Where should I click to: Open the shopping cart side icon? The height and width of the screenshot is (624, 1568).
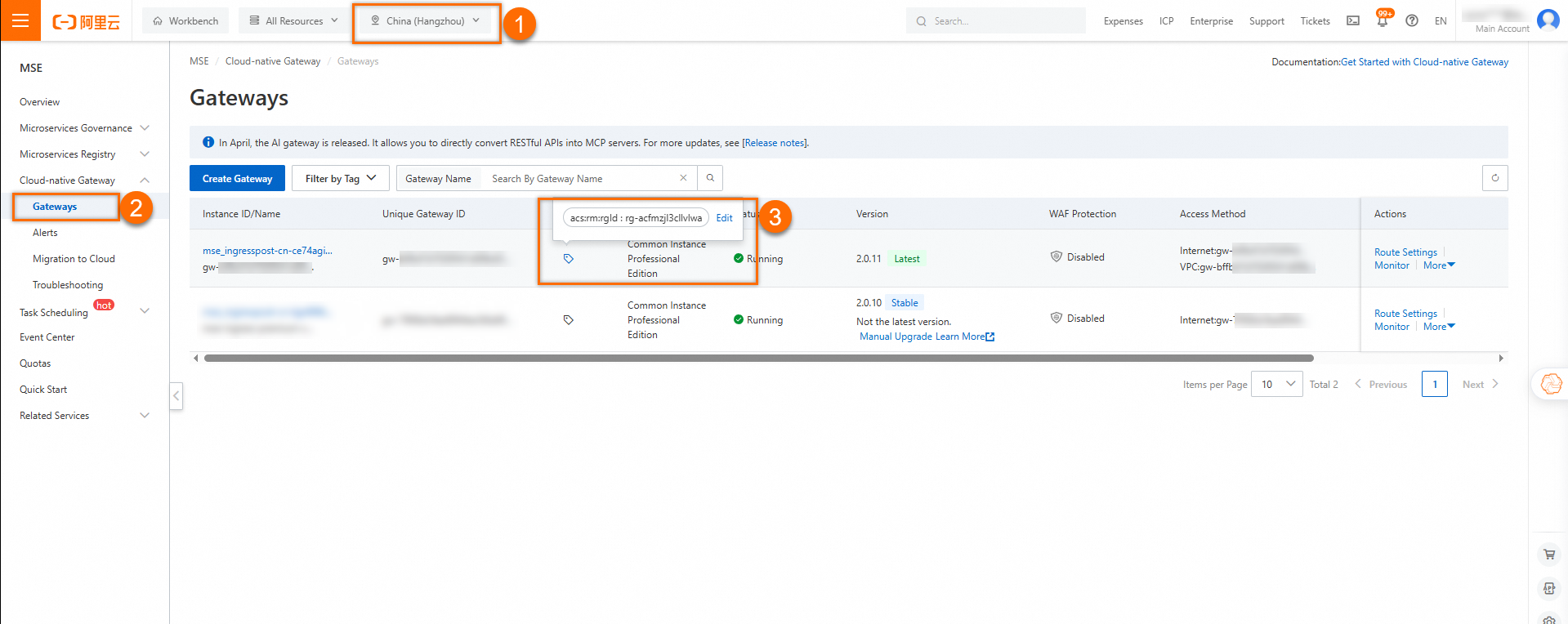click(1549, 555)
